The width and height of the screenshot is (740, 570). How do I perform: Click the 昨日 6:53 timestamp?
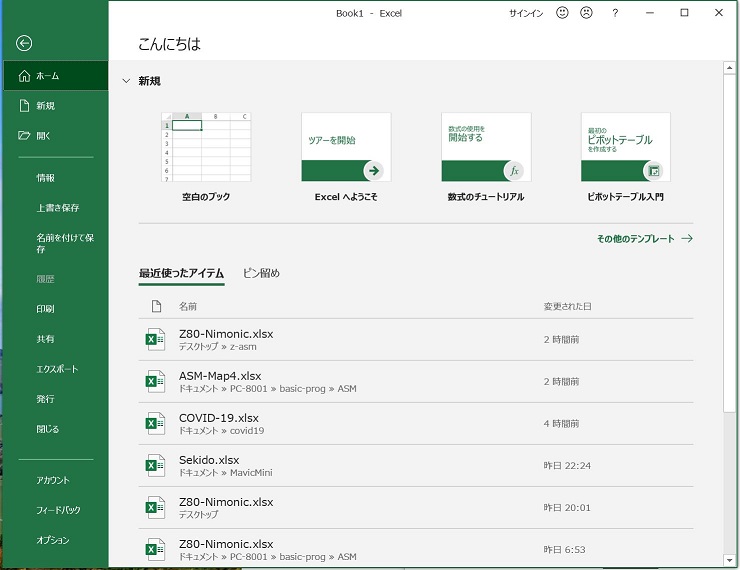pos(564,549)
